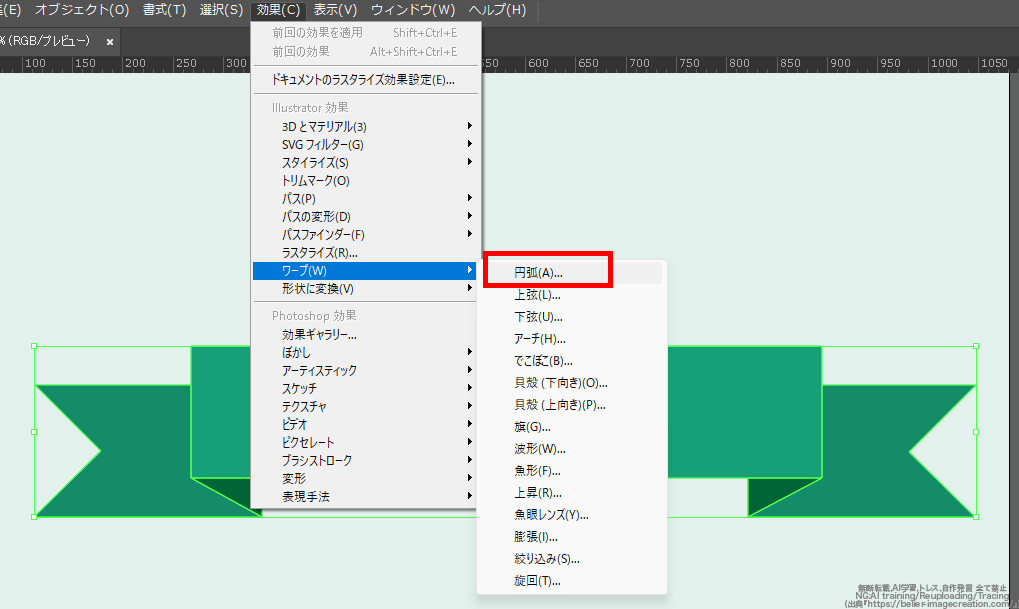Choose 上弦(L)... from warp submenu

(537, 295)
